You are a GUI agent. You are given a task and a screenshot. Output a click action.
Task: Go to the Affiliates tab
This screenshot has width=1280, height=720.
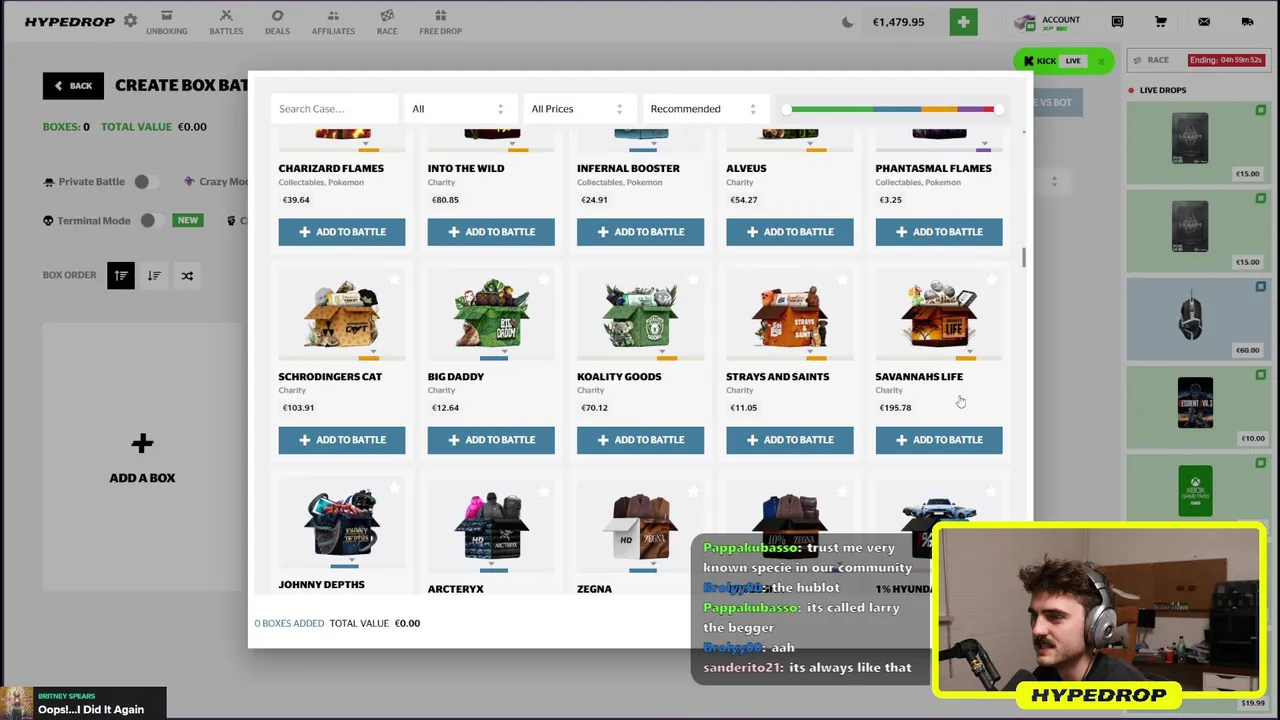pos(333,22)
